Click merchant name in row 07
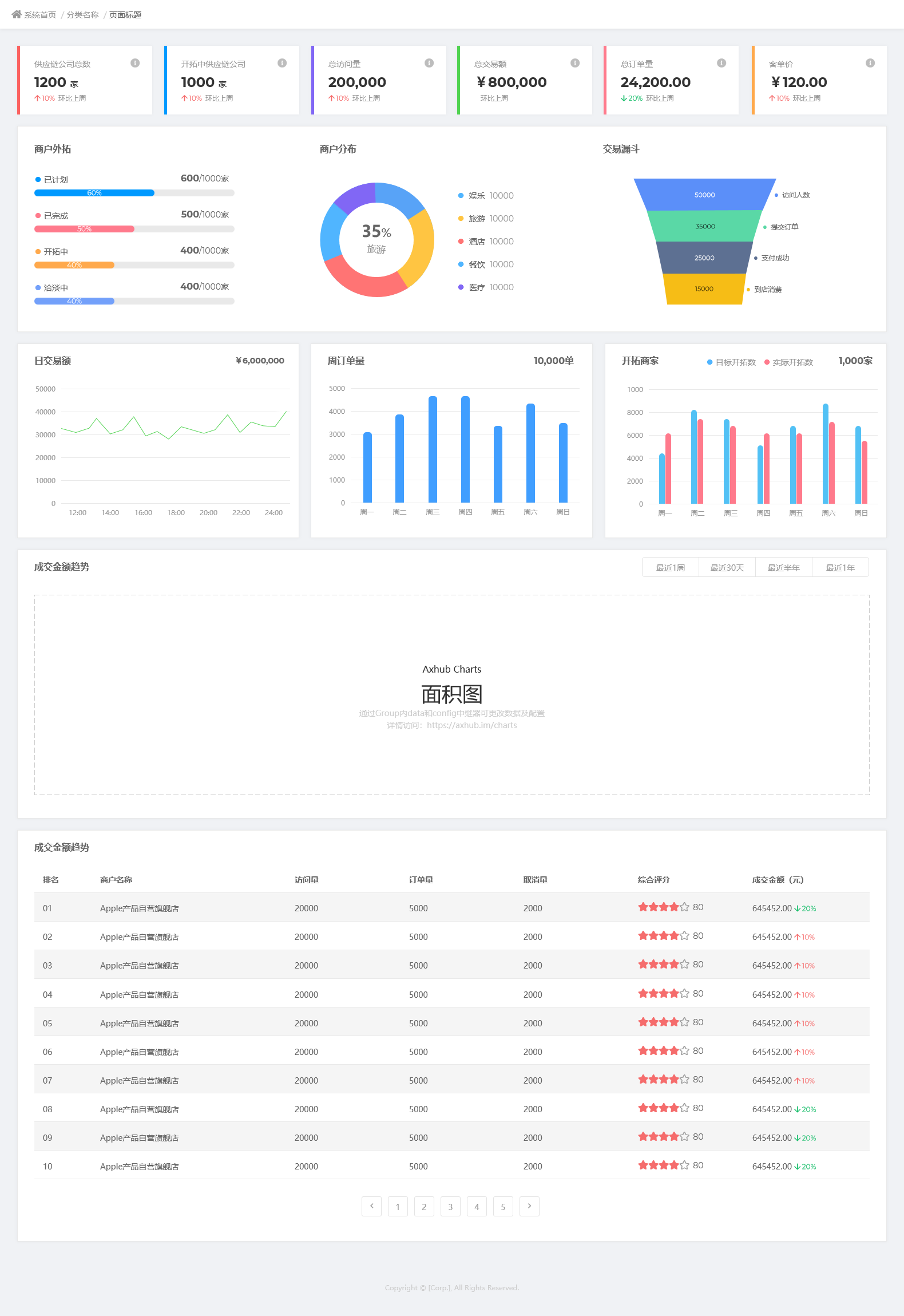 coord(140,1081)
